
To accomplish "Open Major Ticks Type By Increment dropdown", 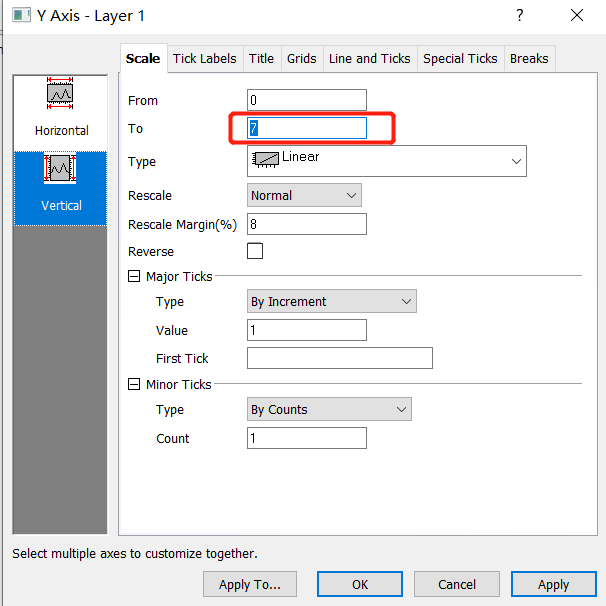I will [x=332, y=301].
